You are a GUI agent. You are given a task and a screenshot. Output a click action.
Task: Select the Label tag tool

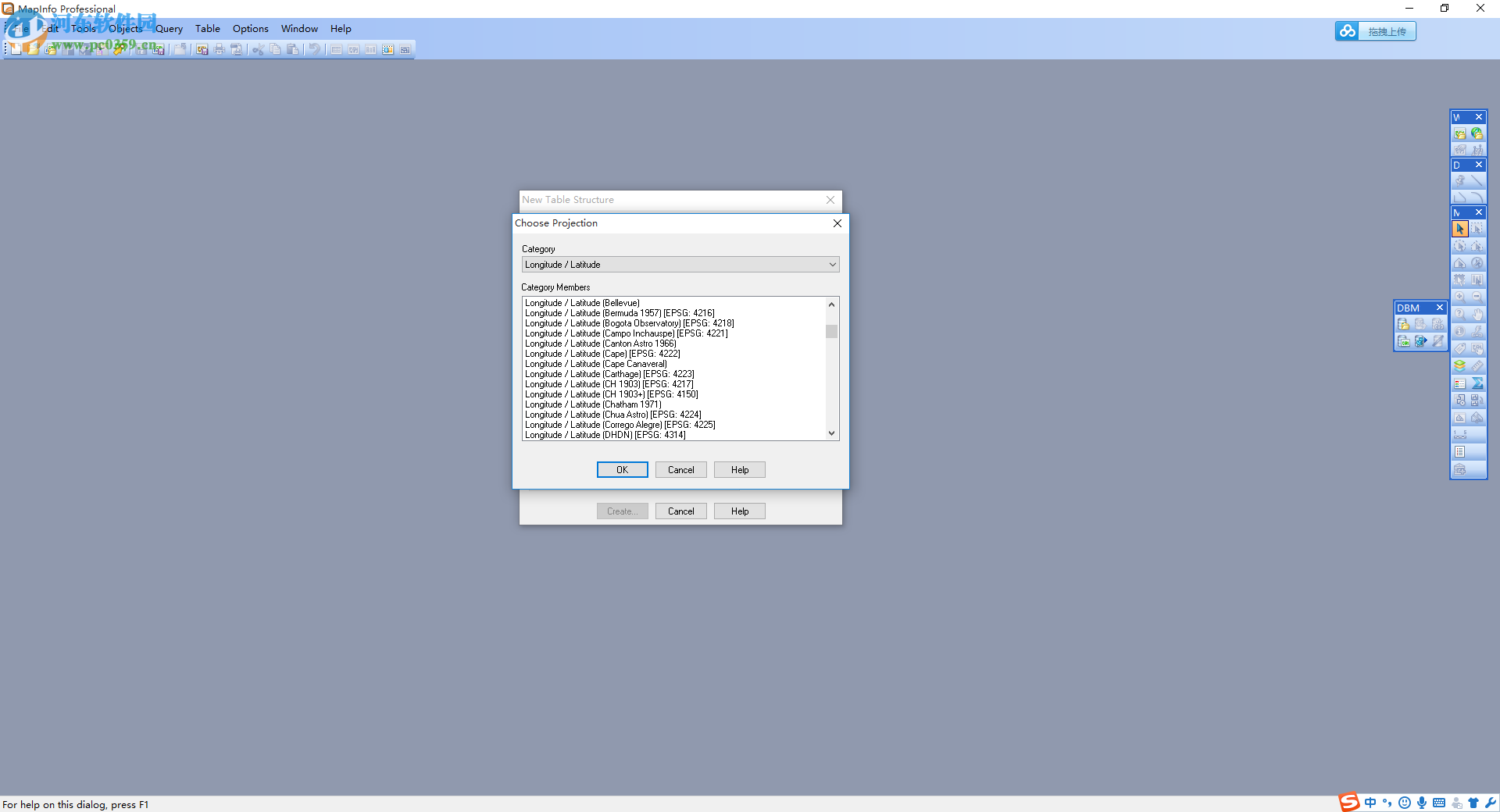1459,348
